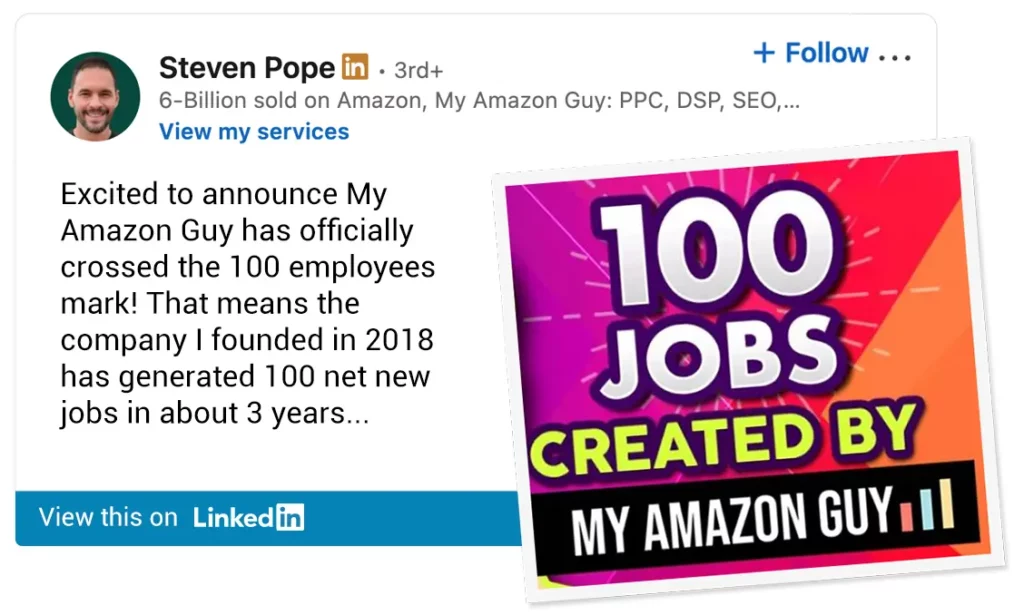Open the "View my services" link

pyautogui.click(x=253, y=131)
